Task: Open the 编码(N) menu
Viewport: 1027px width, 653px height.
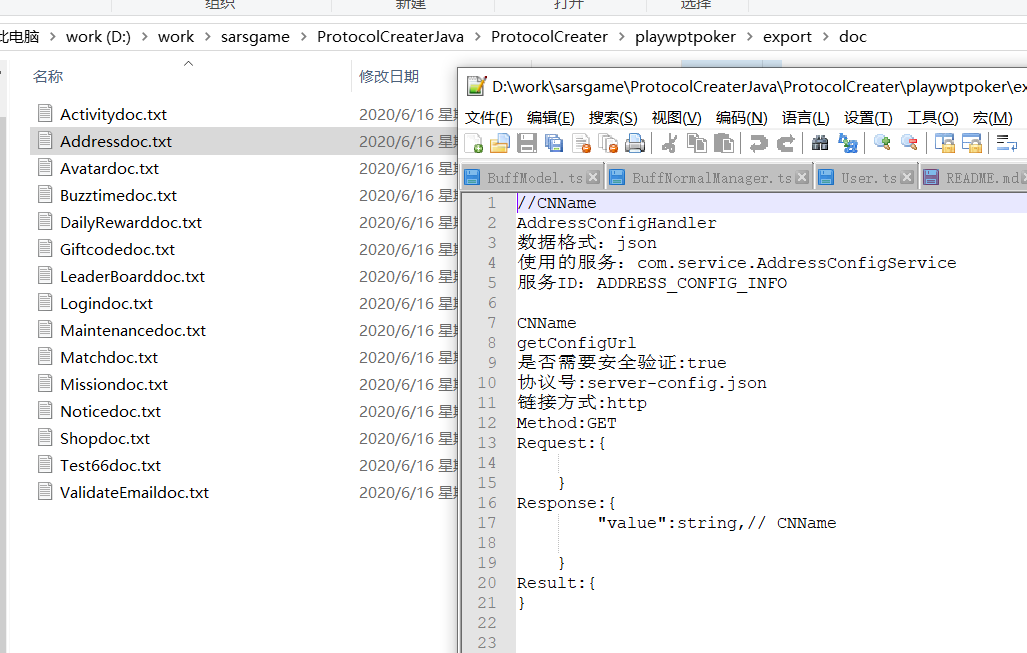Action: coord(741,118)
